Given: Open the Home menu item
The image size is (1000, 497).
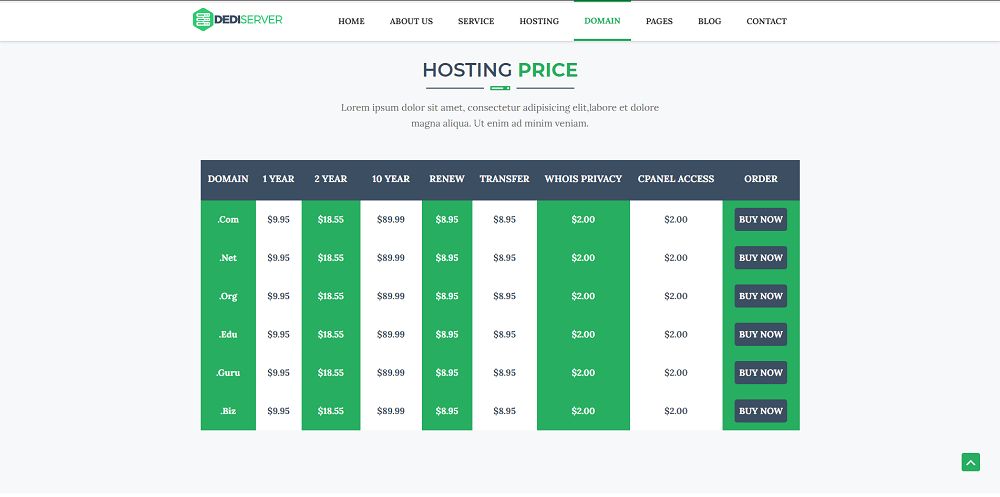Looking at the screenshot, I should pyautogui.click(x=351, y=21).
